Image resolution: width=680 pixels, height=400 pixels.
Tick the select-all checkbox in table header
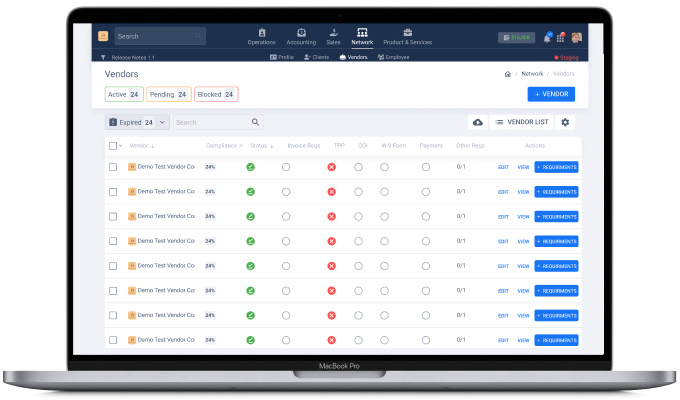112,145
